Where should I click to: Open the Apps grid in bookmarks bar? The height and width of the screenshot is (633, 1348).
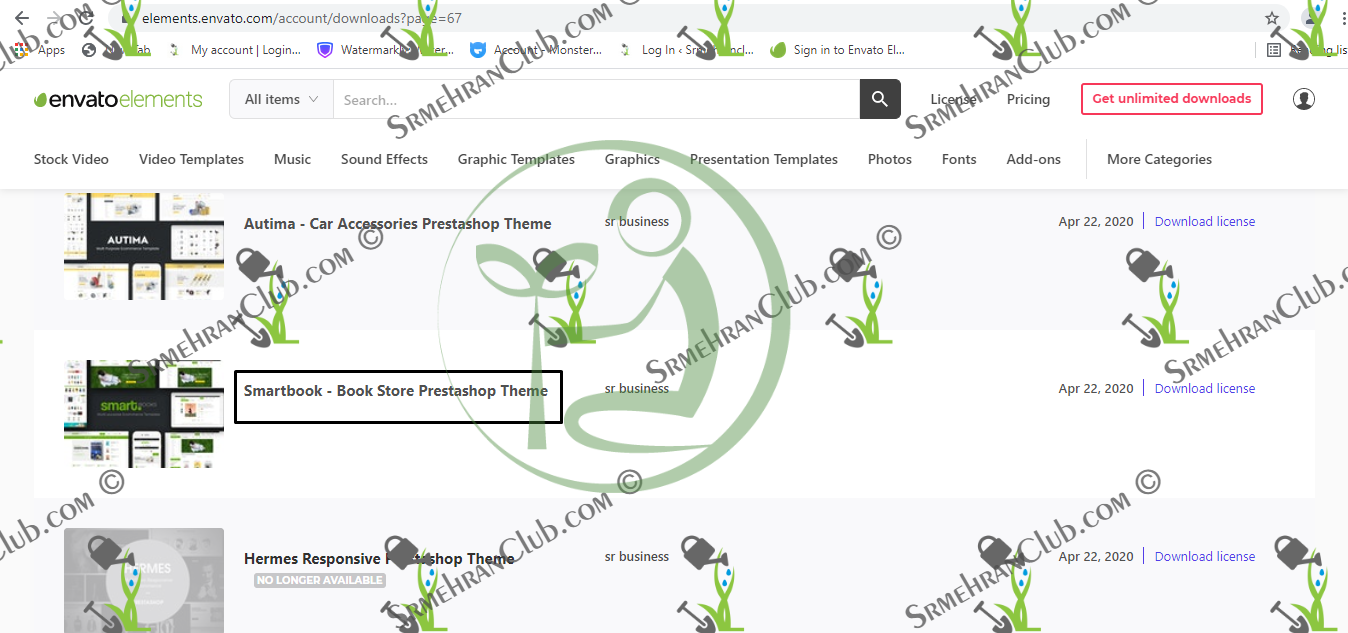click(40, 50)
